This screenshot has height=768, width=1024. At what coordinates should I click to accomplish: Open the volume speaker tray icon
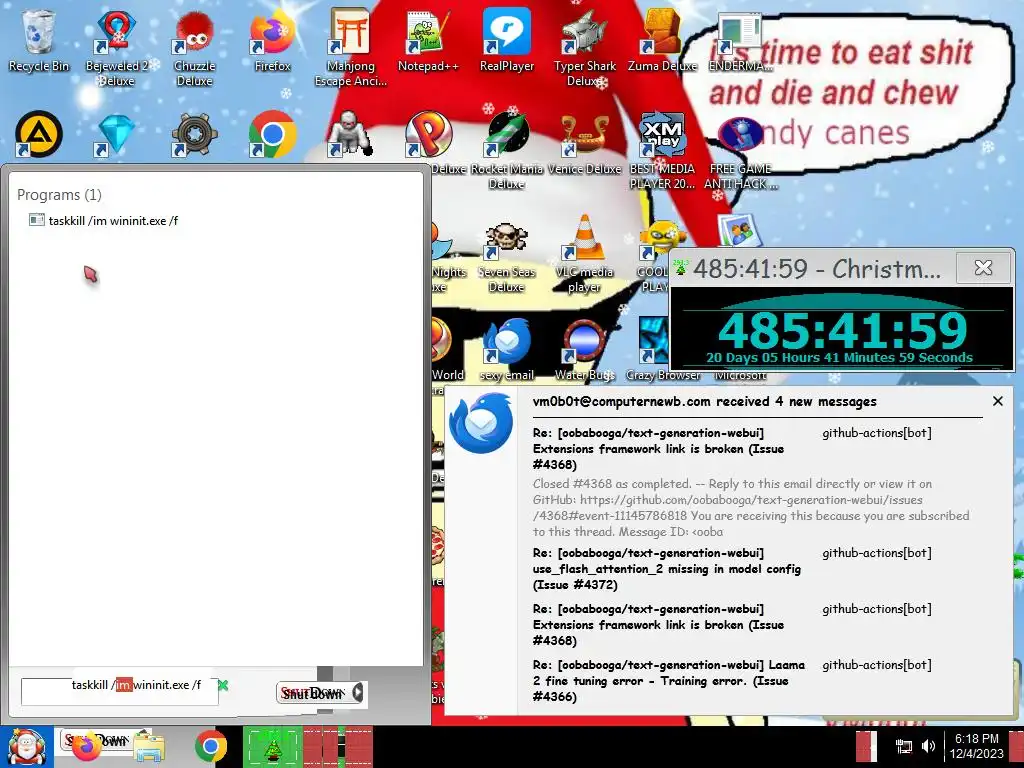point(928,746)
